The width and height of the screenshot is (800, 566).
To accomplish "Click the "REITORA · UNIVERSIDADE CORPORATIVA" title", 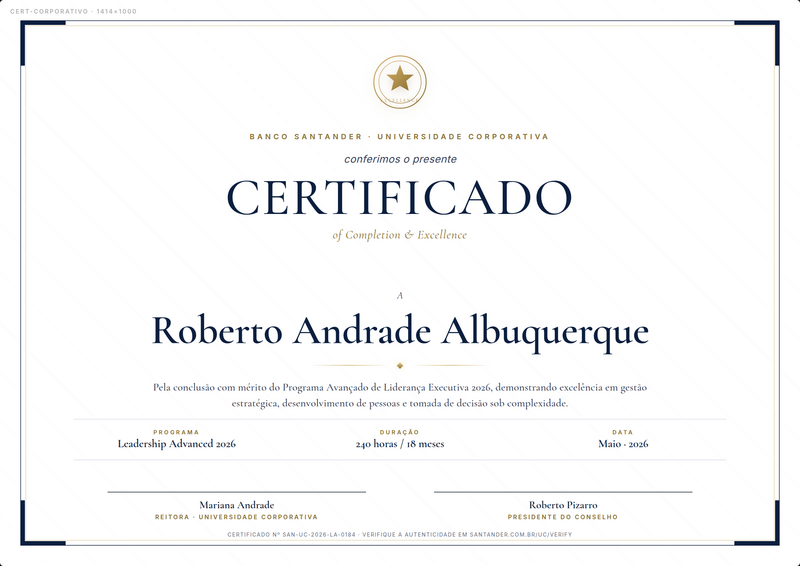I will pyautogui.click(x=236, y=517).
